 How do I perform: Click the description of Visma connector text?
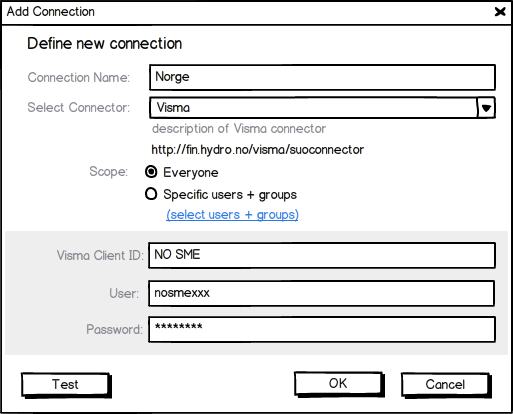tap(239, 129)
